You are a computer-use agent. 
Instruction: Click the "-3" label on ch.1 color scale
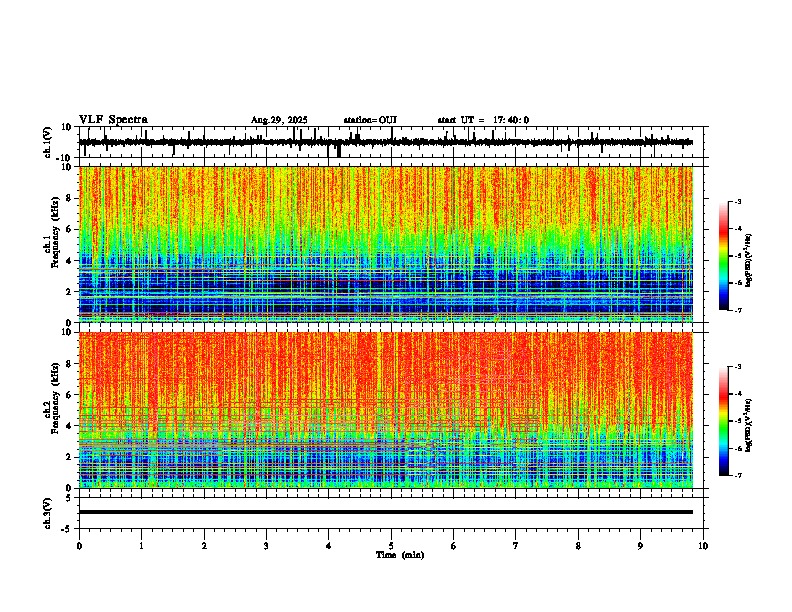[737, 201]
